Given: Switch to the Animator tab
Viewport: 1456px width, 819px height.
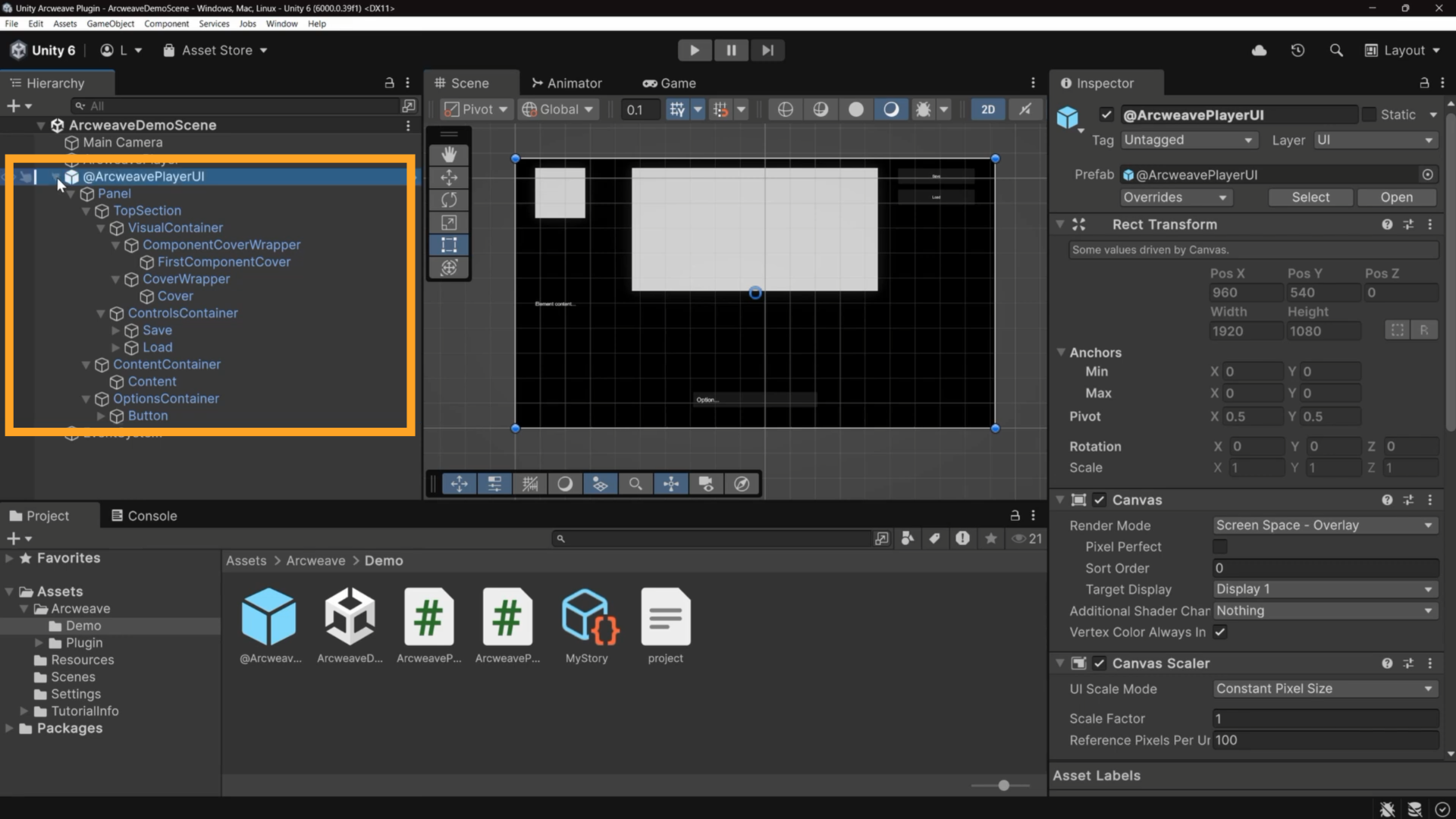Looking at the screenshot, I should (566, 83).
